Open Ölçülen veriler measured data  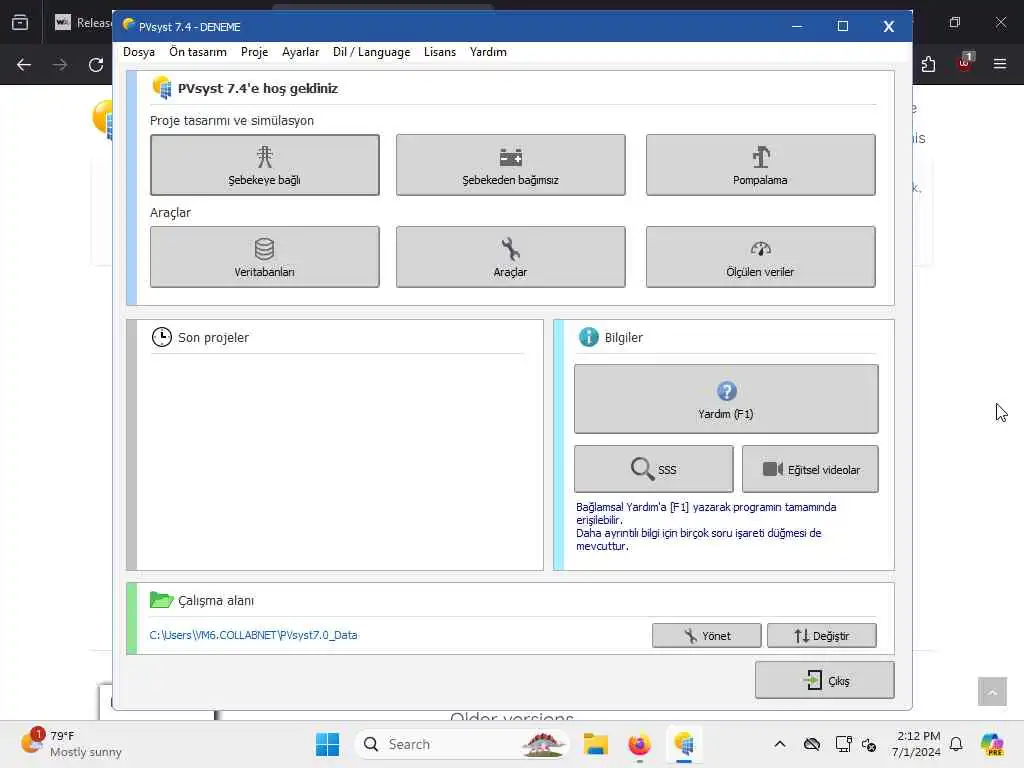pos(760,257)
